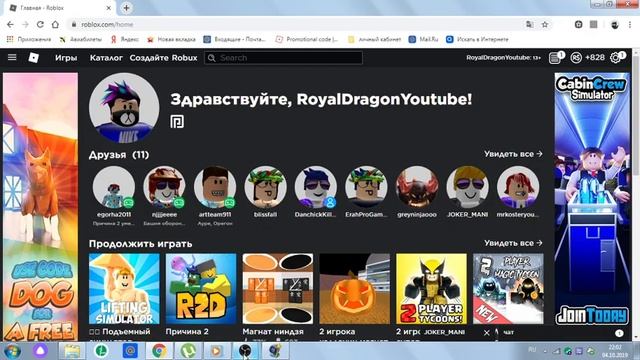Screen dimensions: 640x360
Task: Open the 2 Player Tycoons Wolverine game tile
Action: point(431,289)
